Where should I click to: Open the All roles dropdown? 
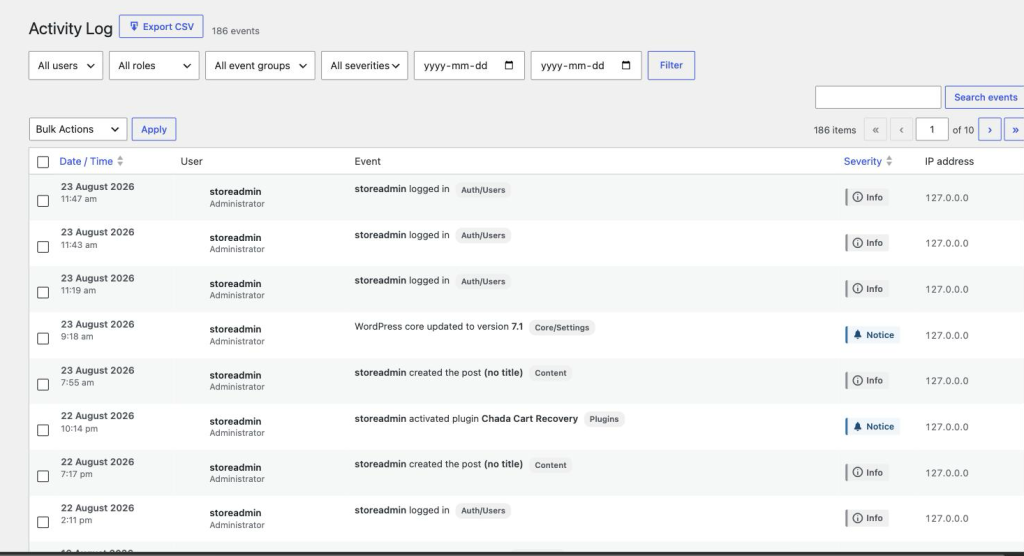point(154,65)
